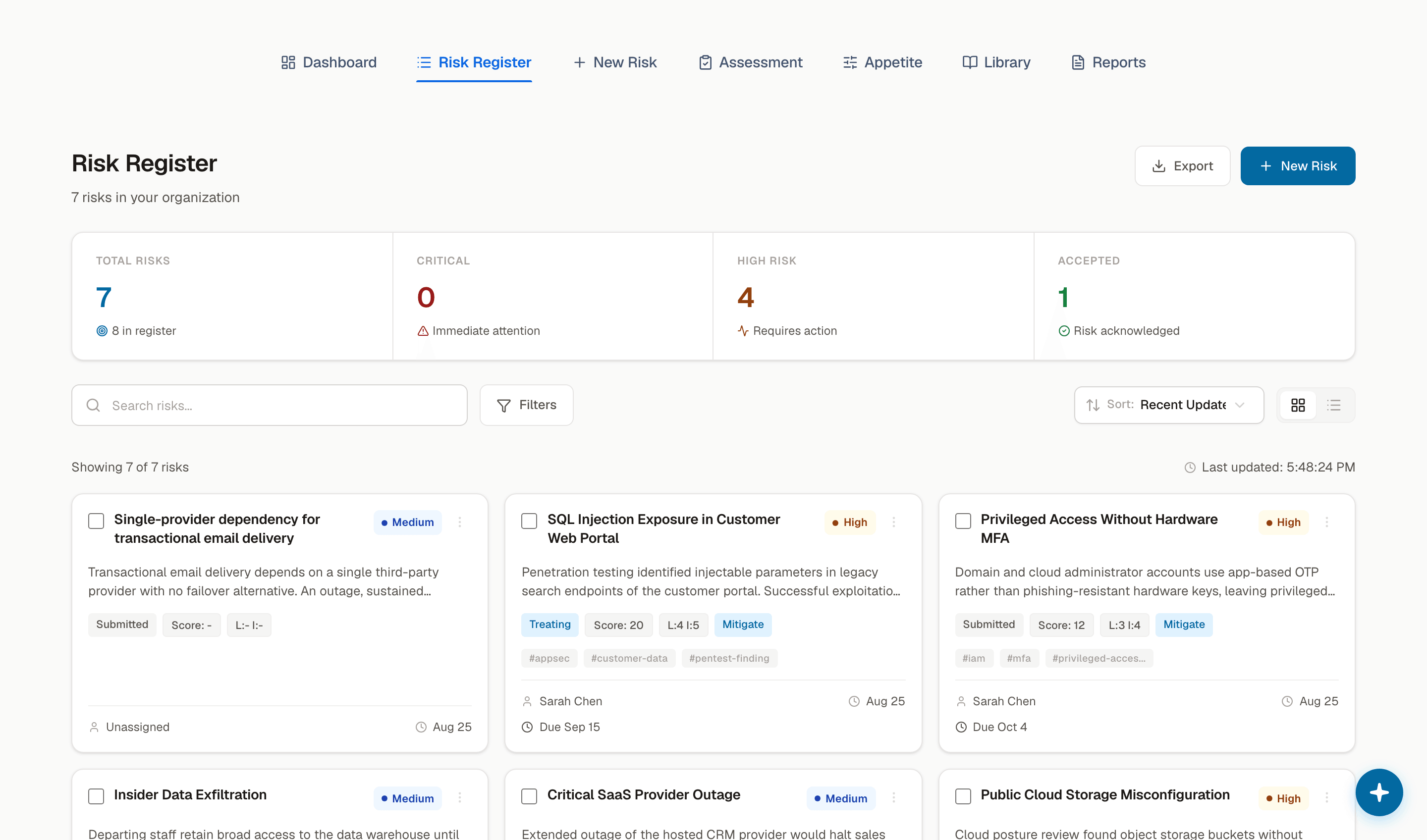Click the clock icon beside Due Sep 15
Screen dimensions: 1427x840
point(527,728)
